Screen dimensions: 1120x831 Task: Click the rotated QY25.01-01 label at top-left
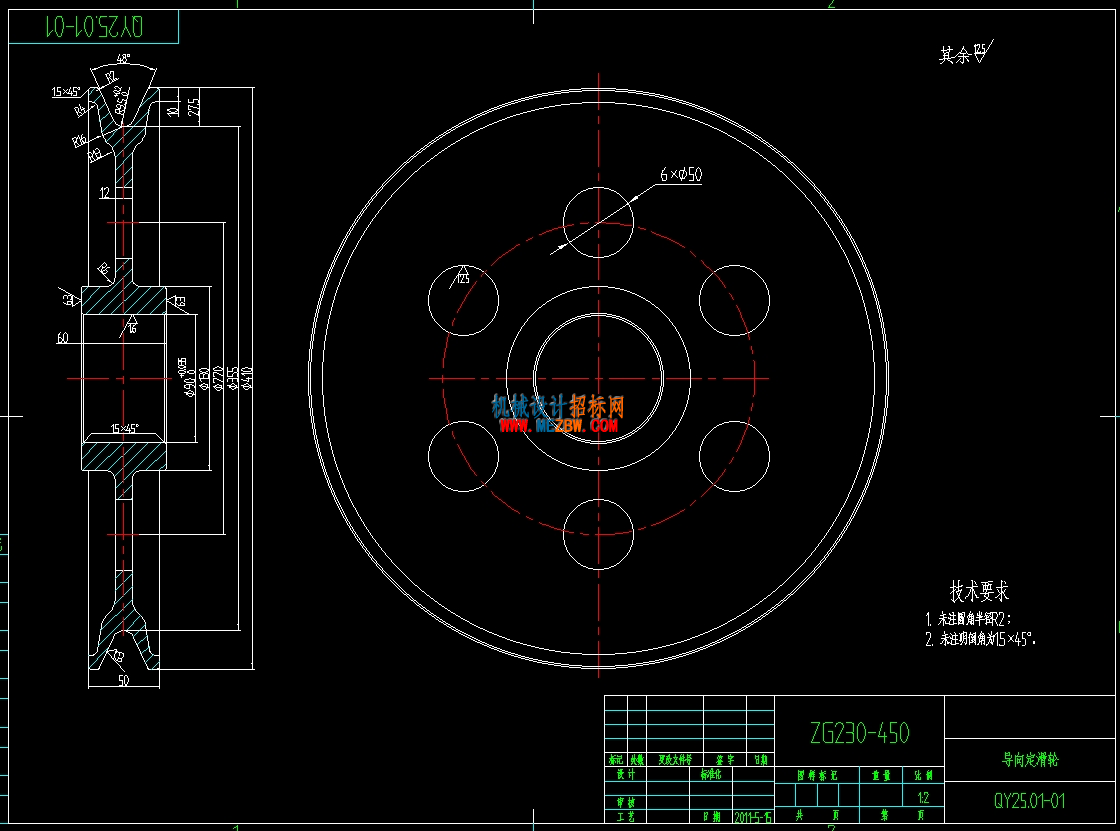tap(94, 27)
